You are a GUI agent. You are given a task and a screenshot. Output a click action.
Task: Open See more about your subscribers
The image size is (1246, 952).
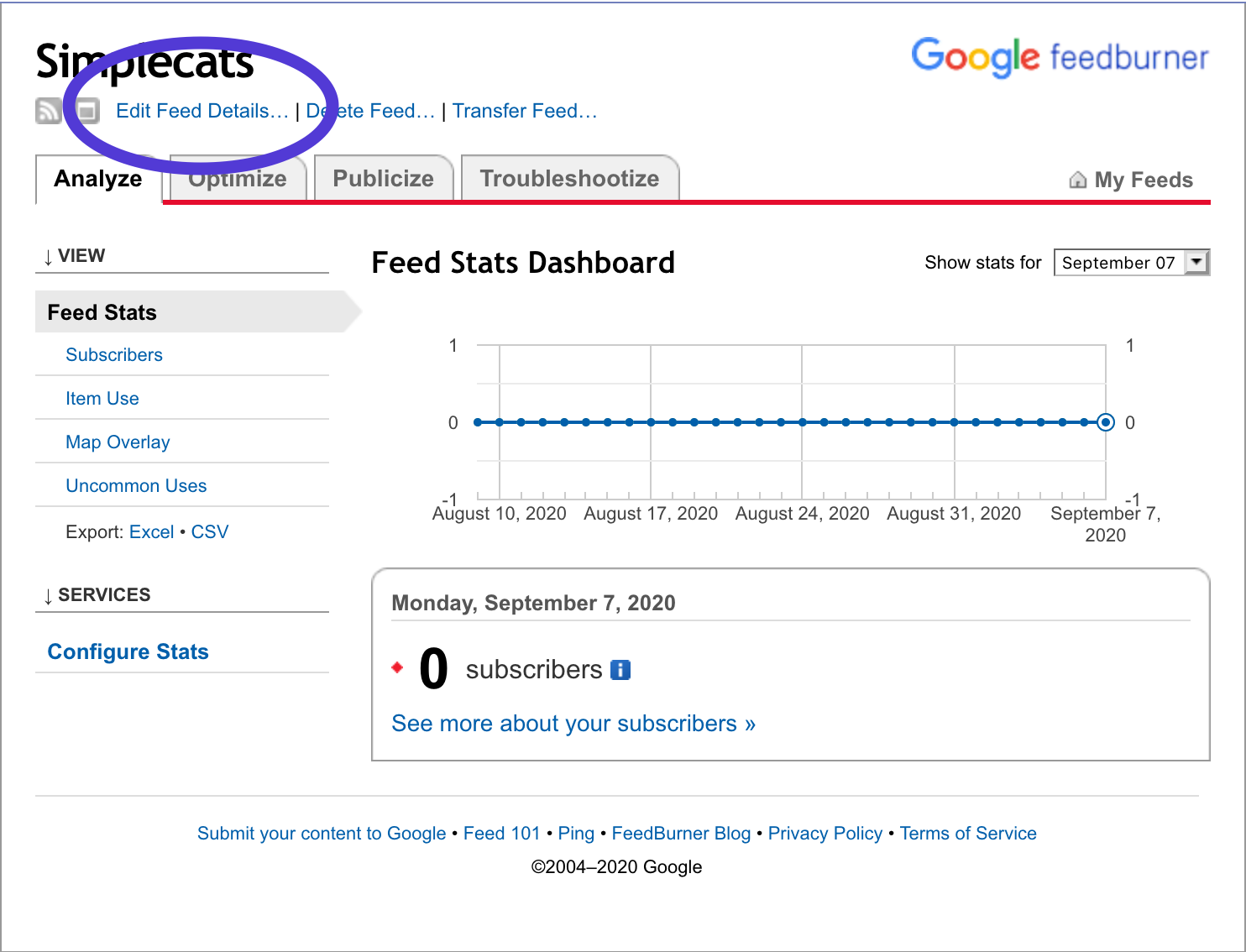tap(573, 724)
